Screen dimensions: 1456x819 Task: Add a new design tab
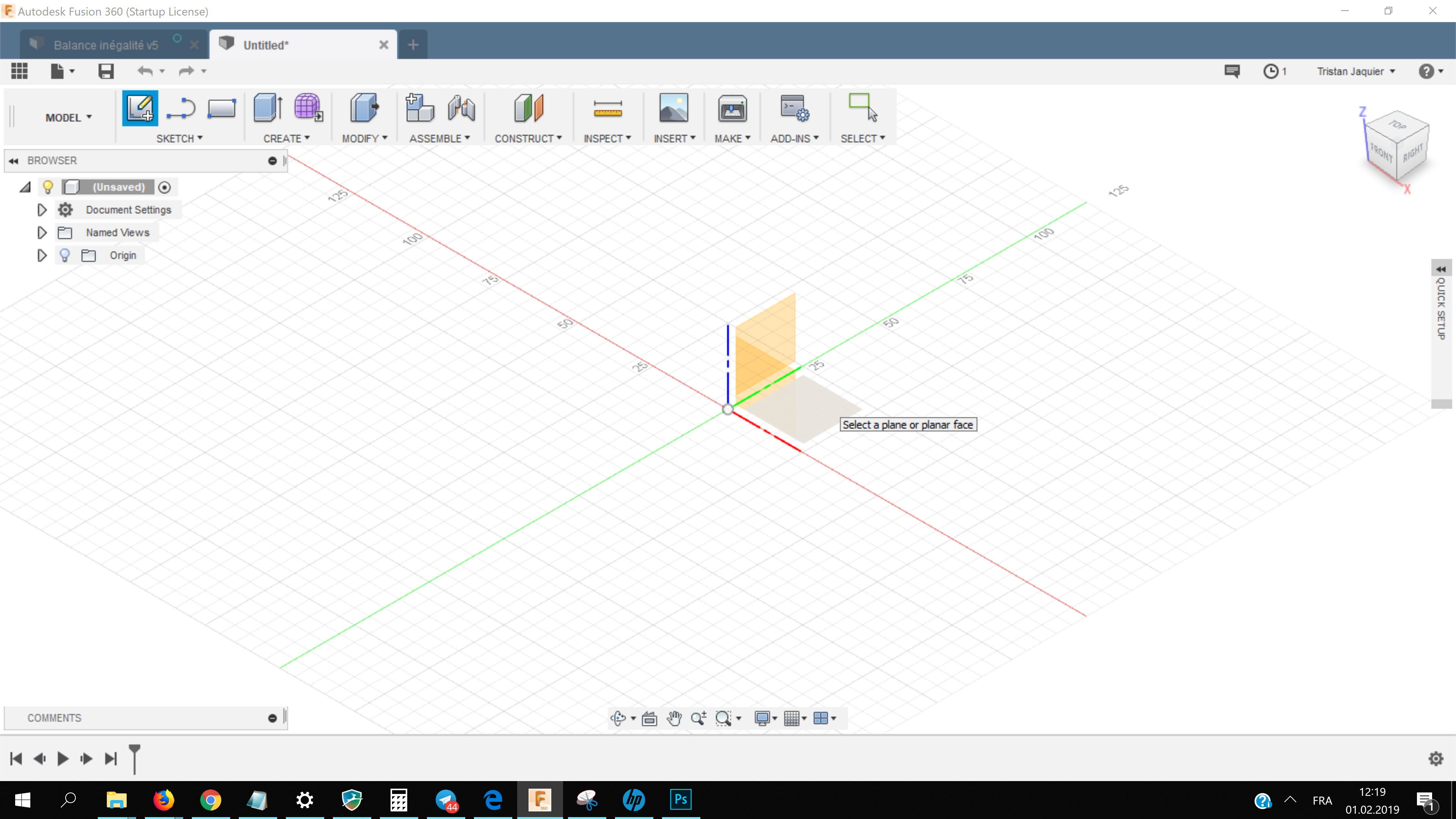coord(413,45)
